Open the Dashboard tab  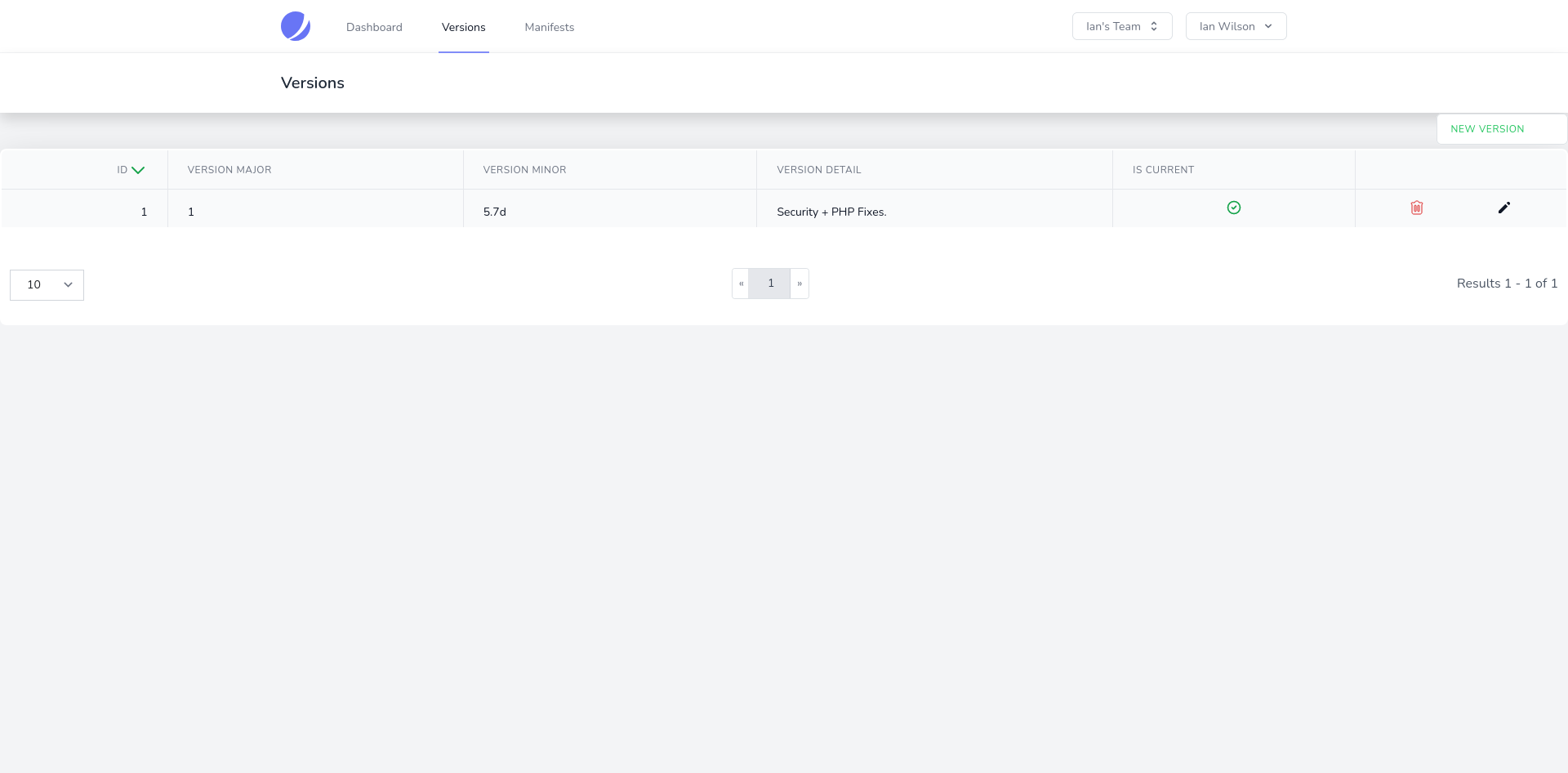pos(374,27)
